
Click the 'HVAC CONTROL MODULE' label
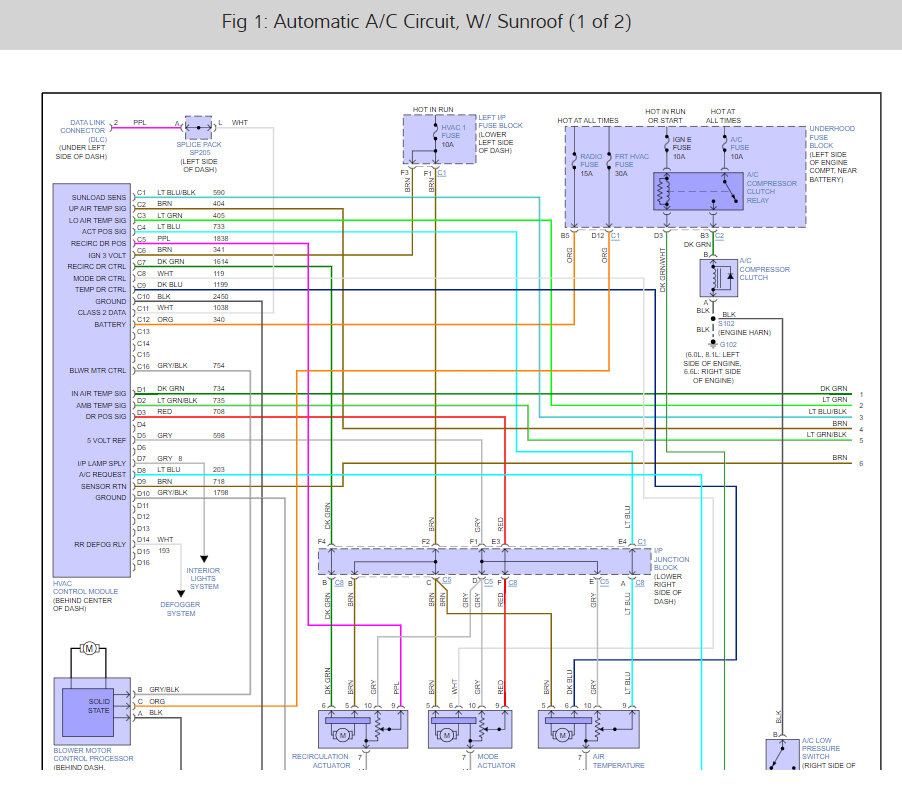point(85,587)
